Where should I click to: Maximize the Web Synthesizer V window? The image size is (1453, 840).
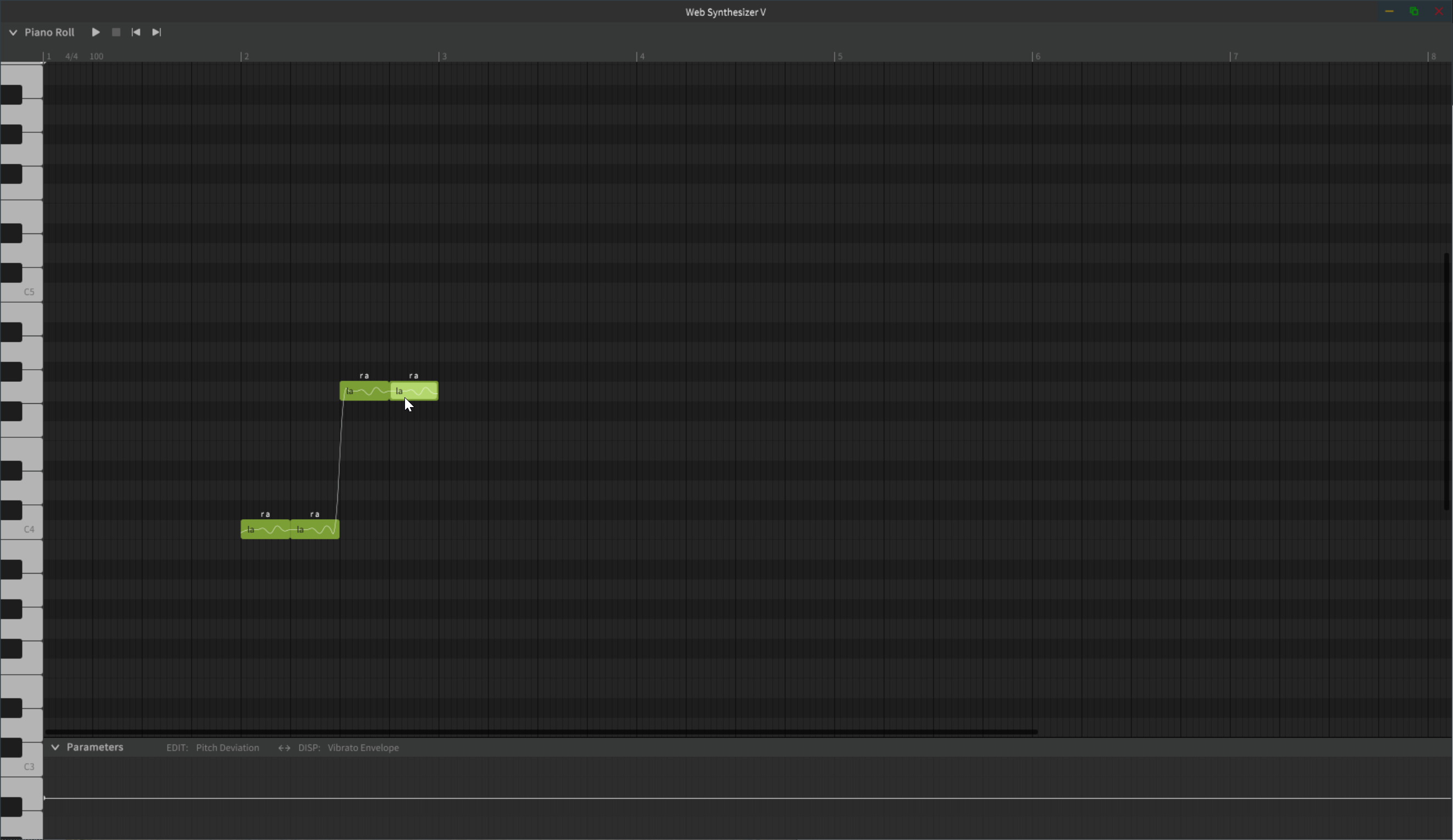(1414, 12)
